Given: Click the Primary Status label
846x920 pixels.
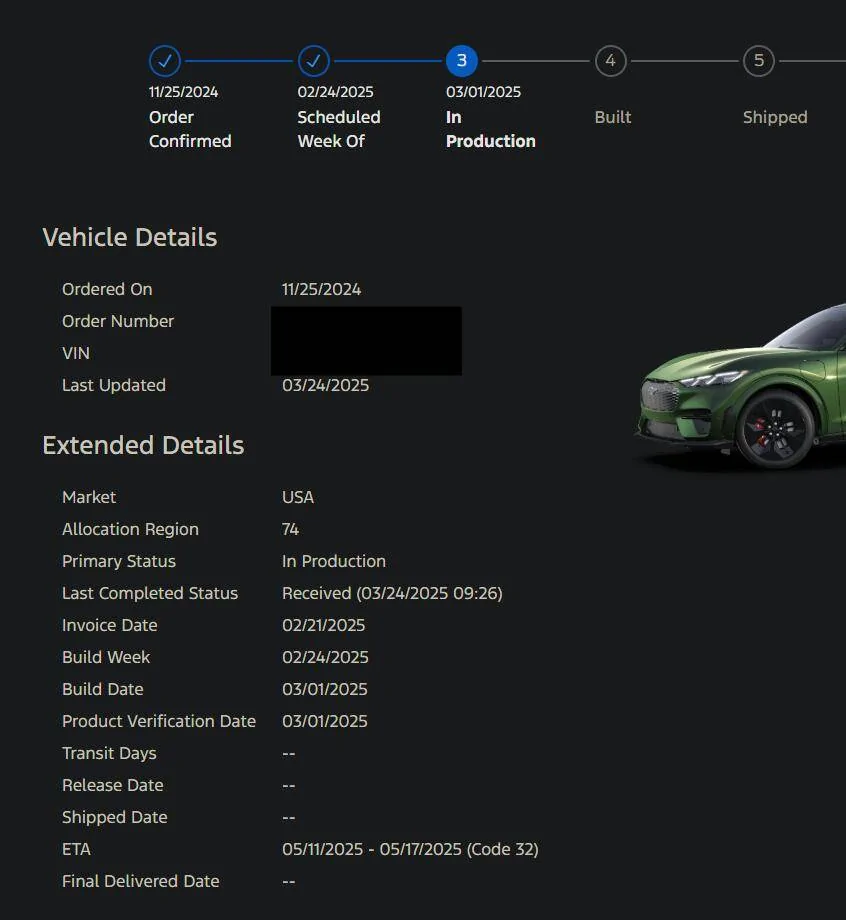Looking at the screenshot, I should (119, 562).
